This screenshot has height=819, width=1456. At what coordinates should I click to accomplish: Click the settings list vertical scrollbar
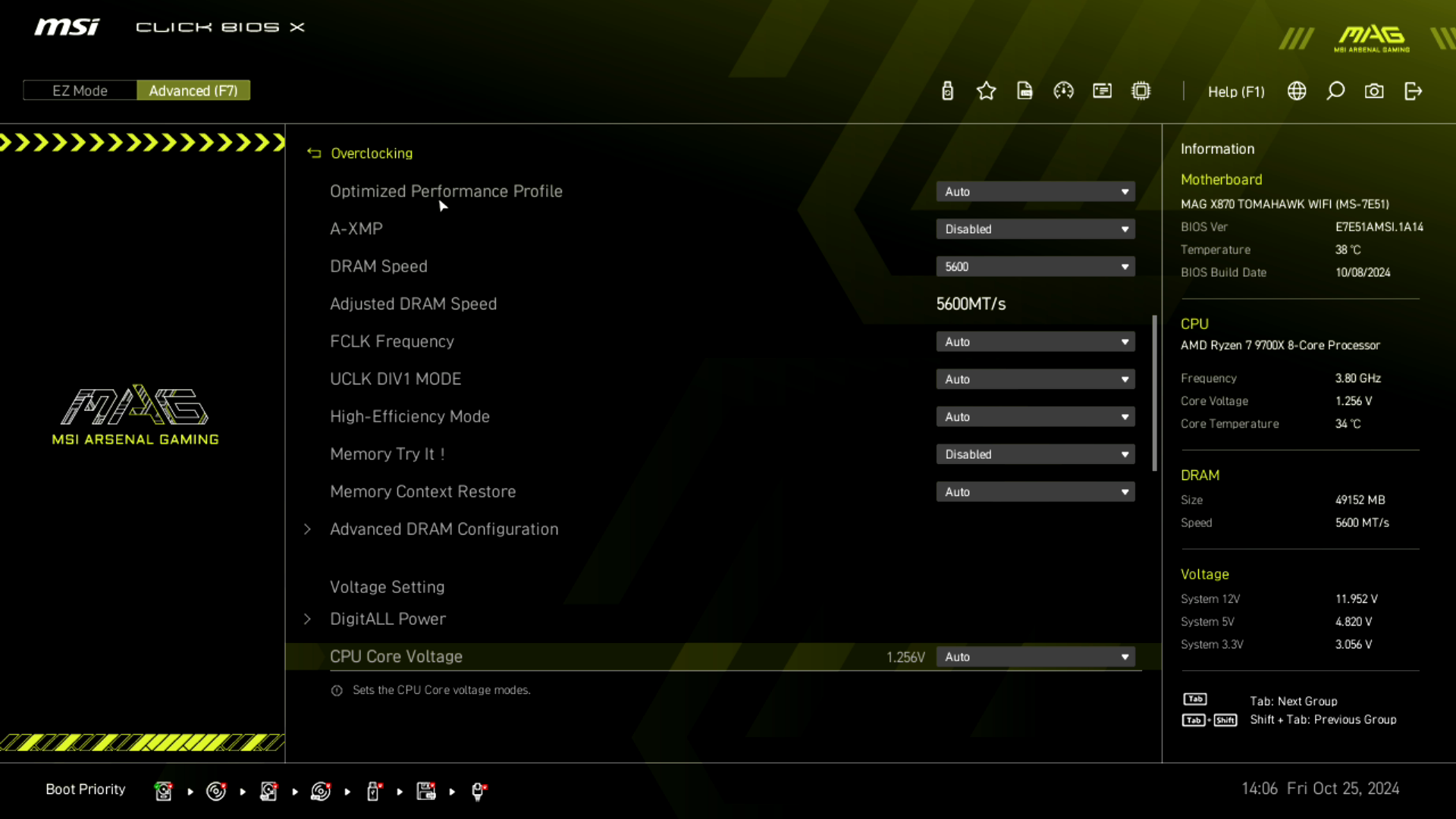(1154, 393)
